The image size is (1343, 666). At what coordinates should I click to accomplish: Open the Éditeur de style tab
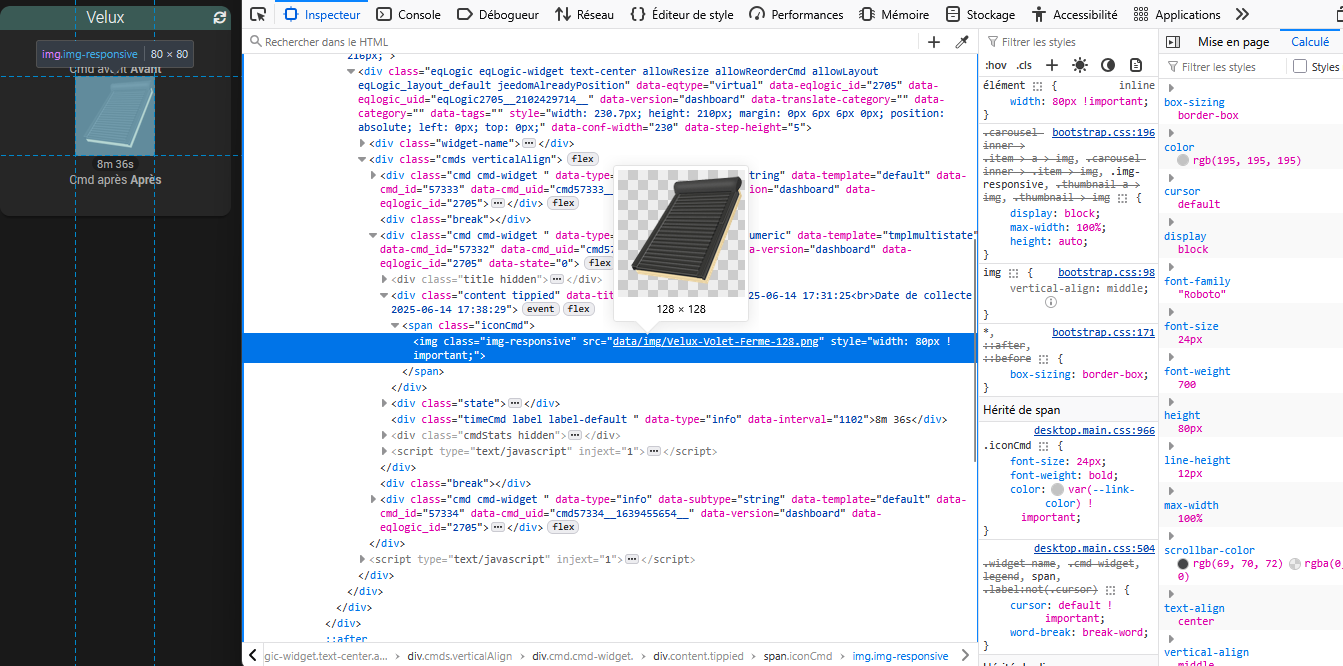(682, 14)
